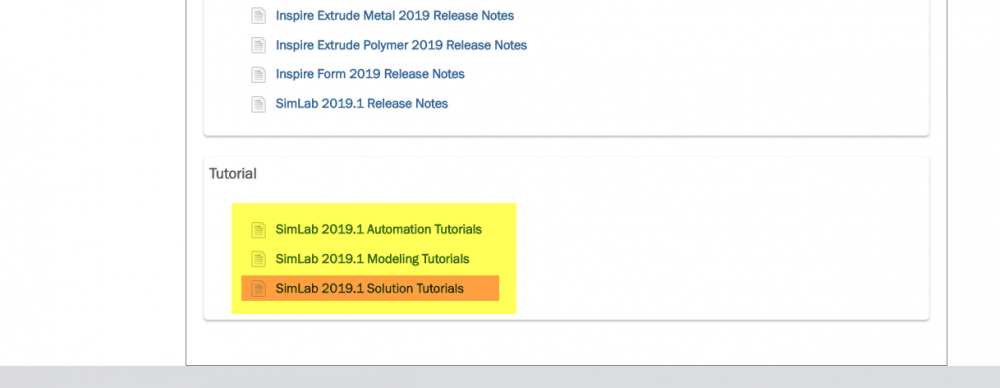Click the document icon beside SimLab Modeling Tutorials
Viewport: 1000px width, 388px height.
point(258,259)
